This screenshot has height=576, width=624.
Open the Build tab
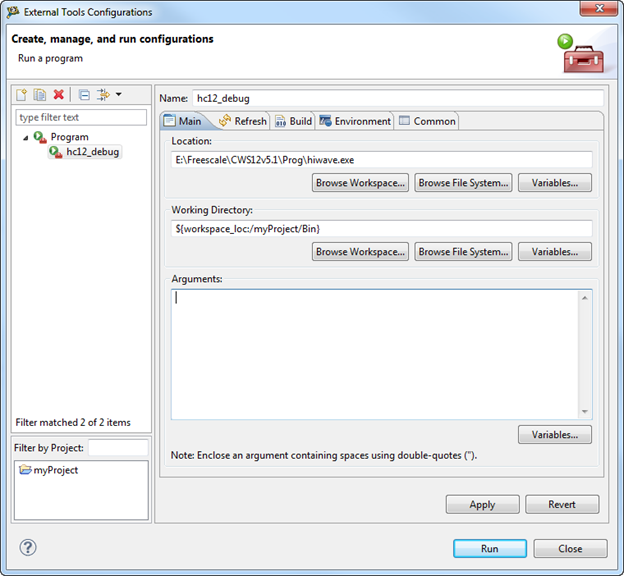coord(293,121)
